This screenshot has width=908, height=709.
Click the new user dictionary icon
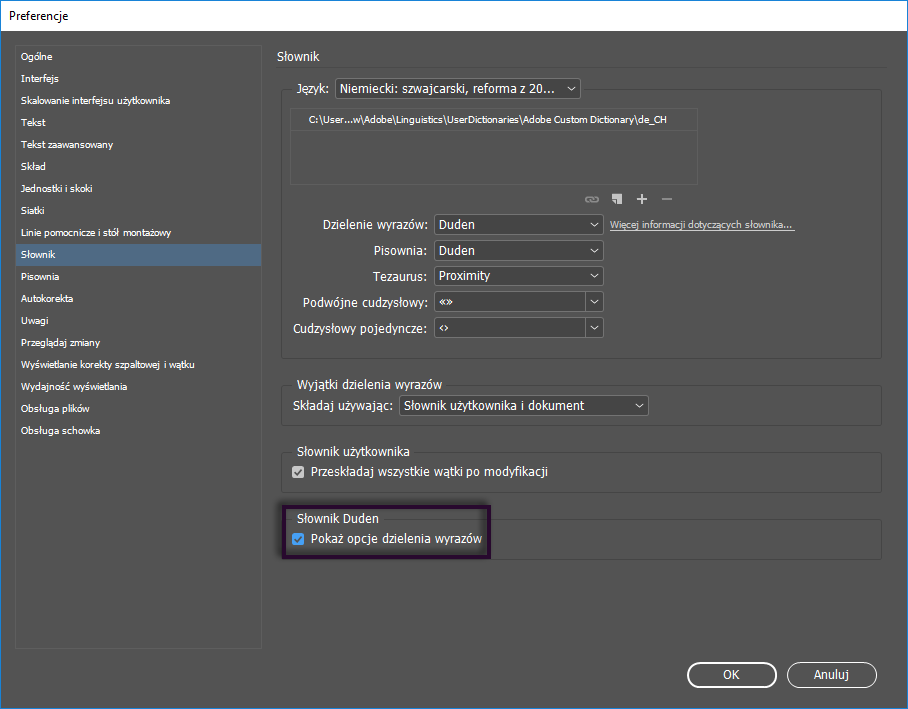pyautogui.click(x=617, y=199)
